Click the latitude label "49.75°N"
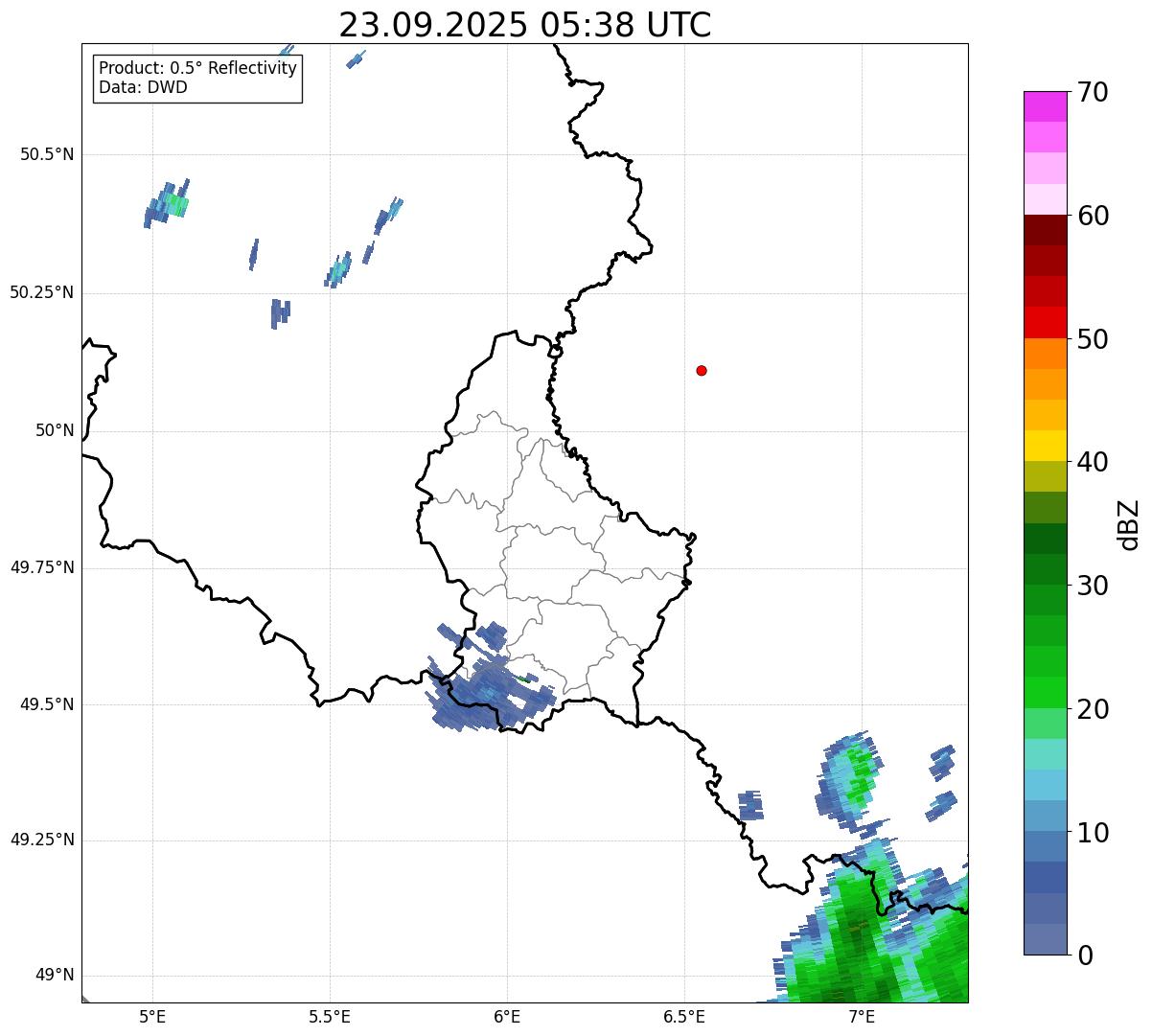This screenshot has height=1036, width=1152. pyautogui.click(x=42, y=567)
